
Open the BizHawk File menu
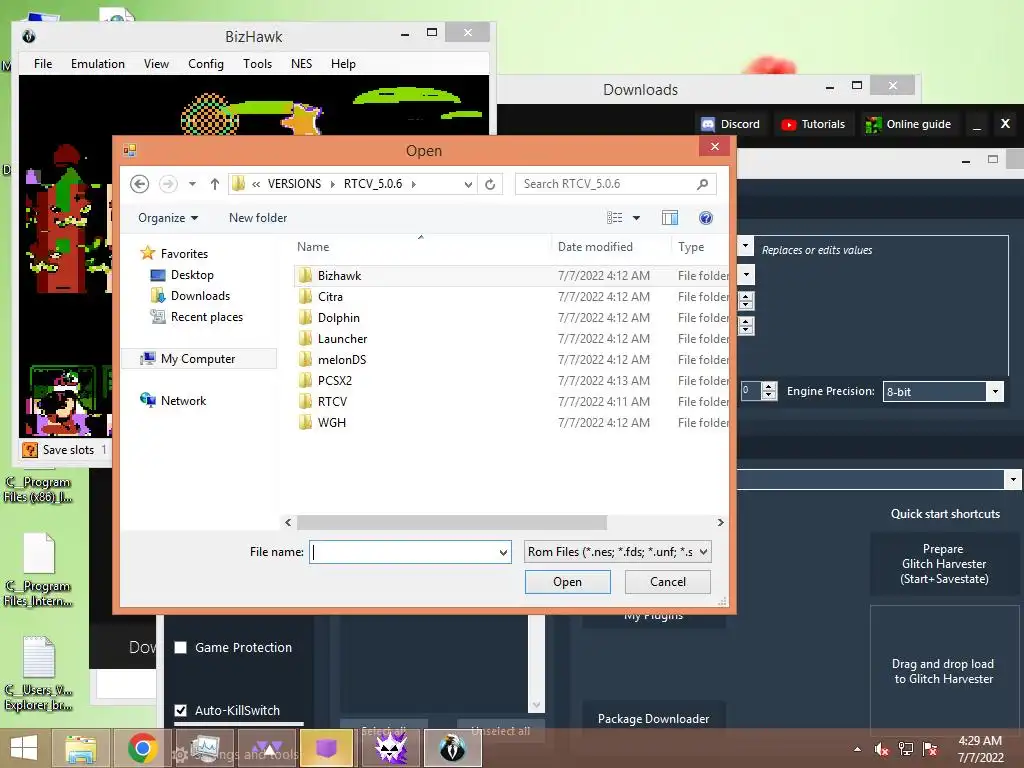(43, 63)
